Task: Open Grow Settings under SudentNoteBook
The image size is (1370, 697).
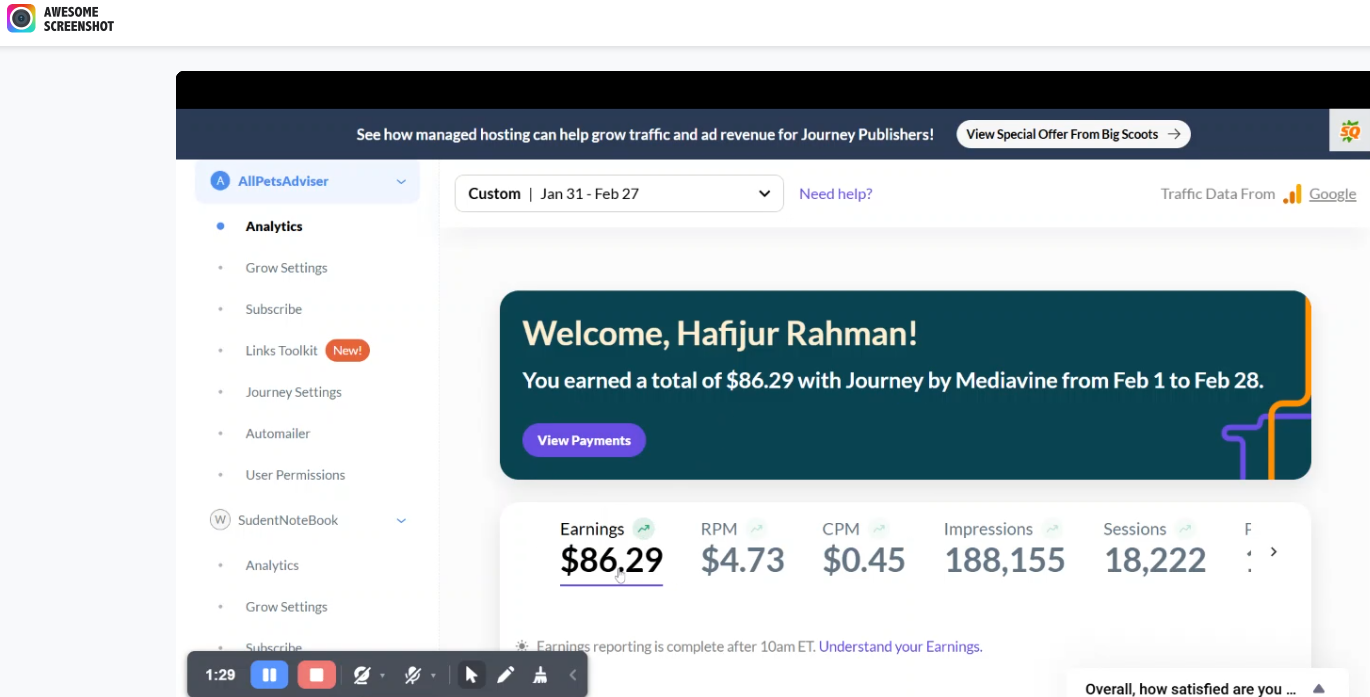Action: pos(286,607)
